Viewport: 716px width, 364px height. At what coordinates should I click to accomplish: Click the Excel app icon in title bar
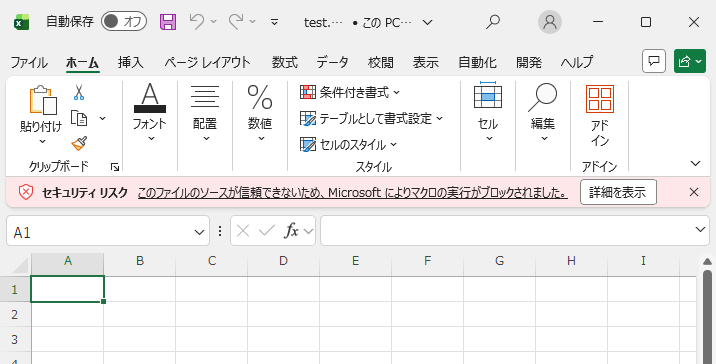click(21, 22)
